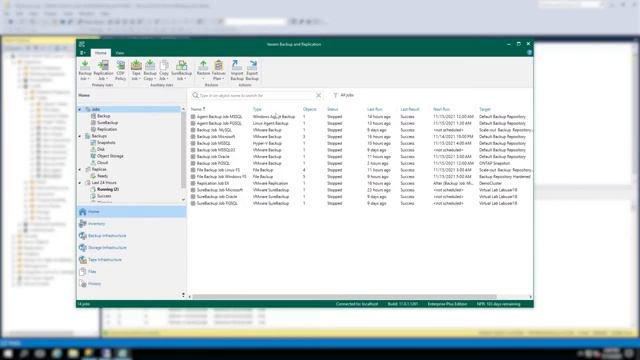
Task: Select the Replication Job EX row
Action: click(361, 183)
